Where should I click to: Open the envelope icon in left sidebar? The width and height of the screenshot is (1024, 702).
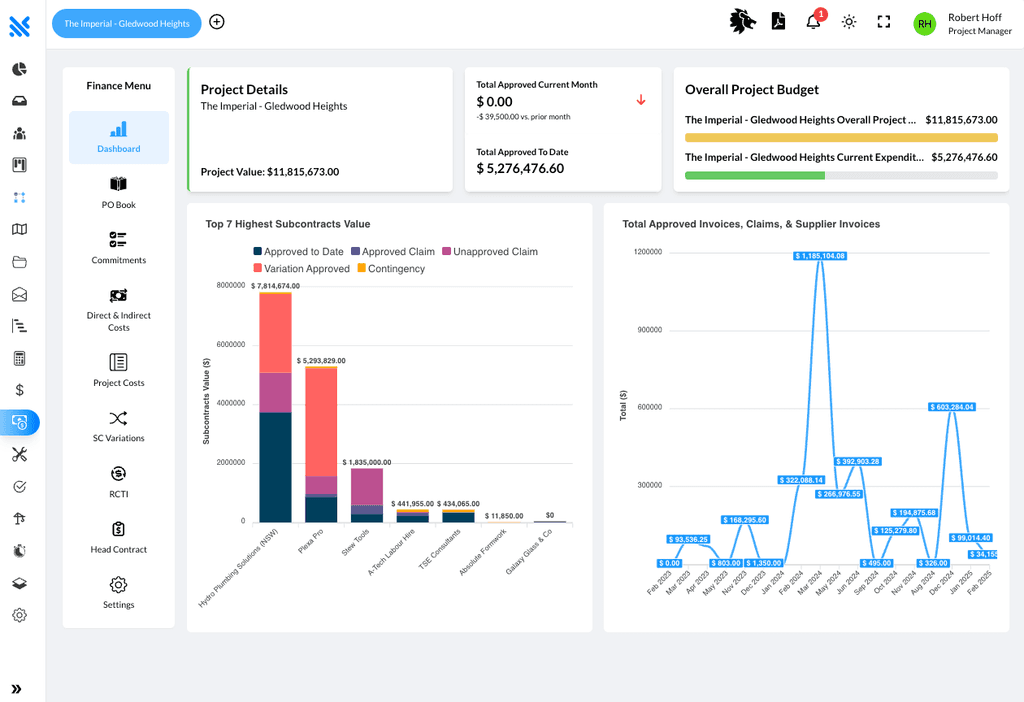pos(20,294)
